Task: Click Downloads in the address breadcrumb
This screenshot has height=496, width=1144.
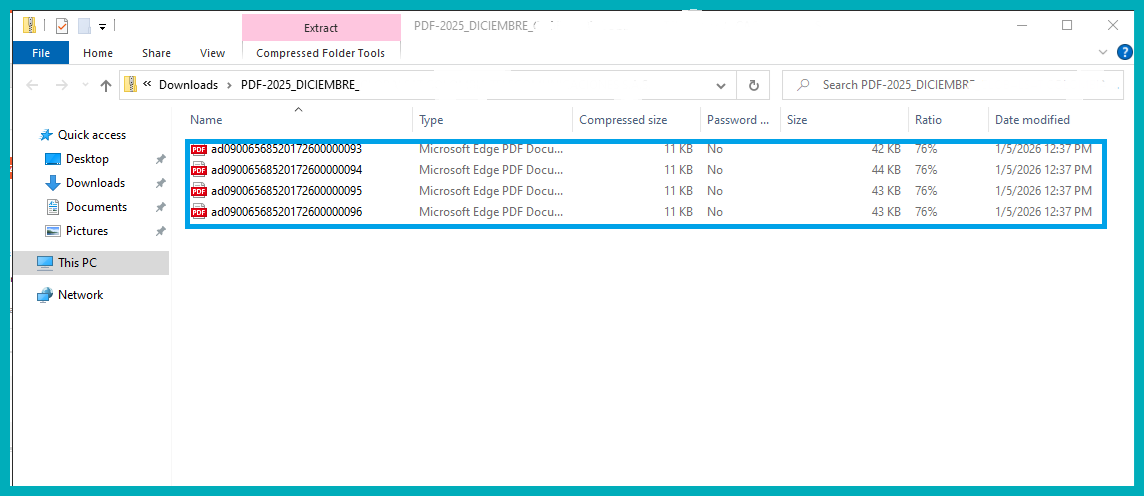Action: click(188, 85)
